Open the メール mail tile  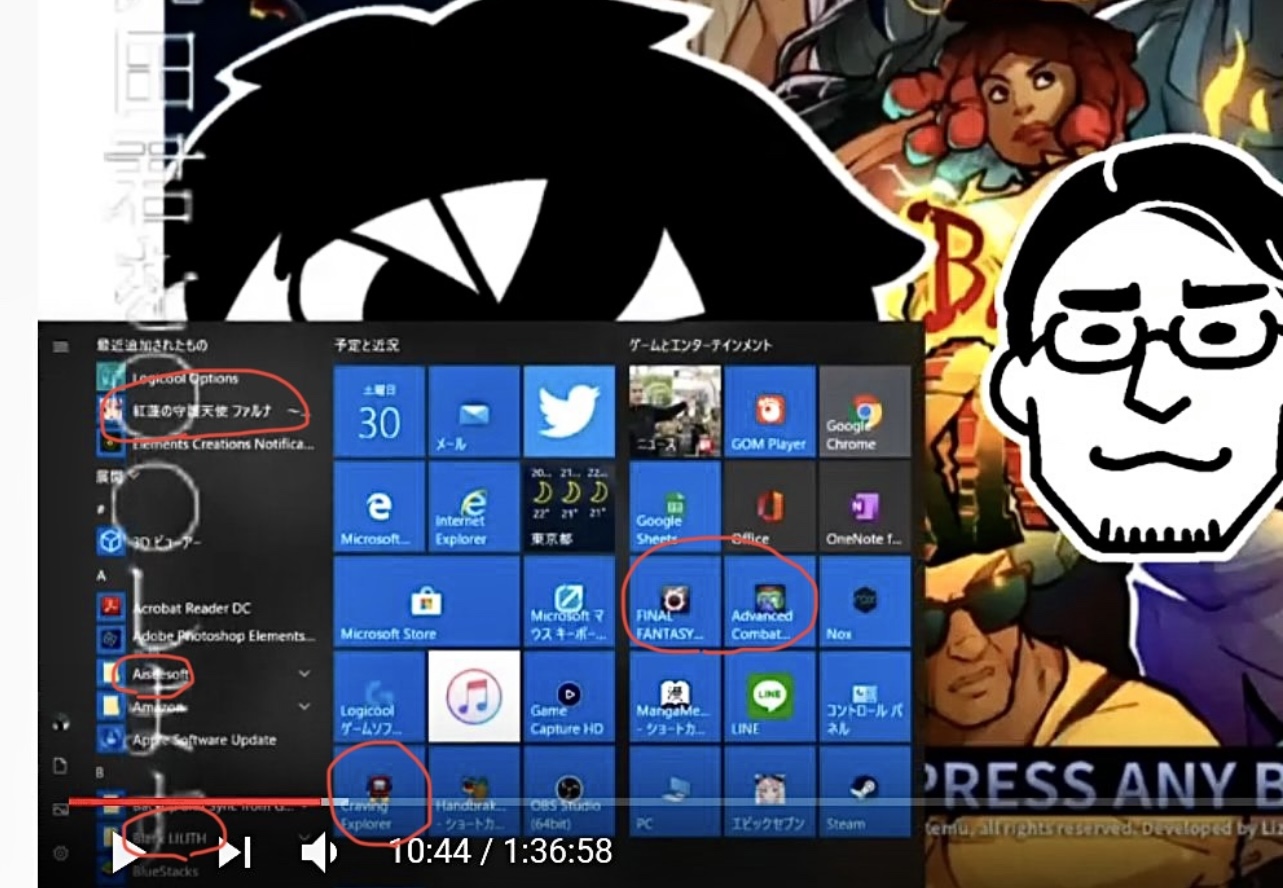474,412
